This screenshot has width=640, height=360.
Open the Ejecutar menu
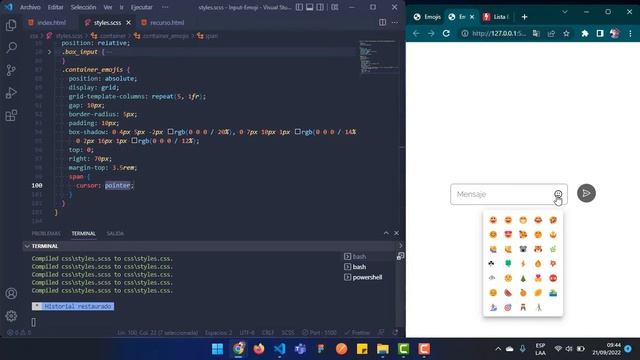[141, 7]
